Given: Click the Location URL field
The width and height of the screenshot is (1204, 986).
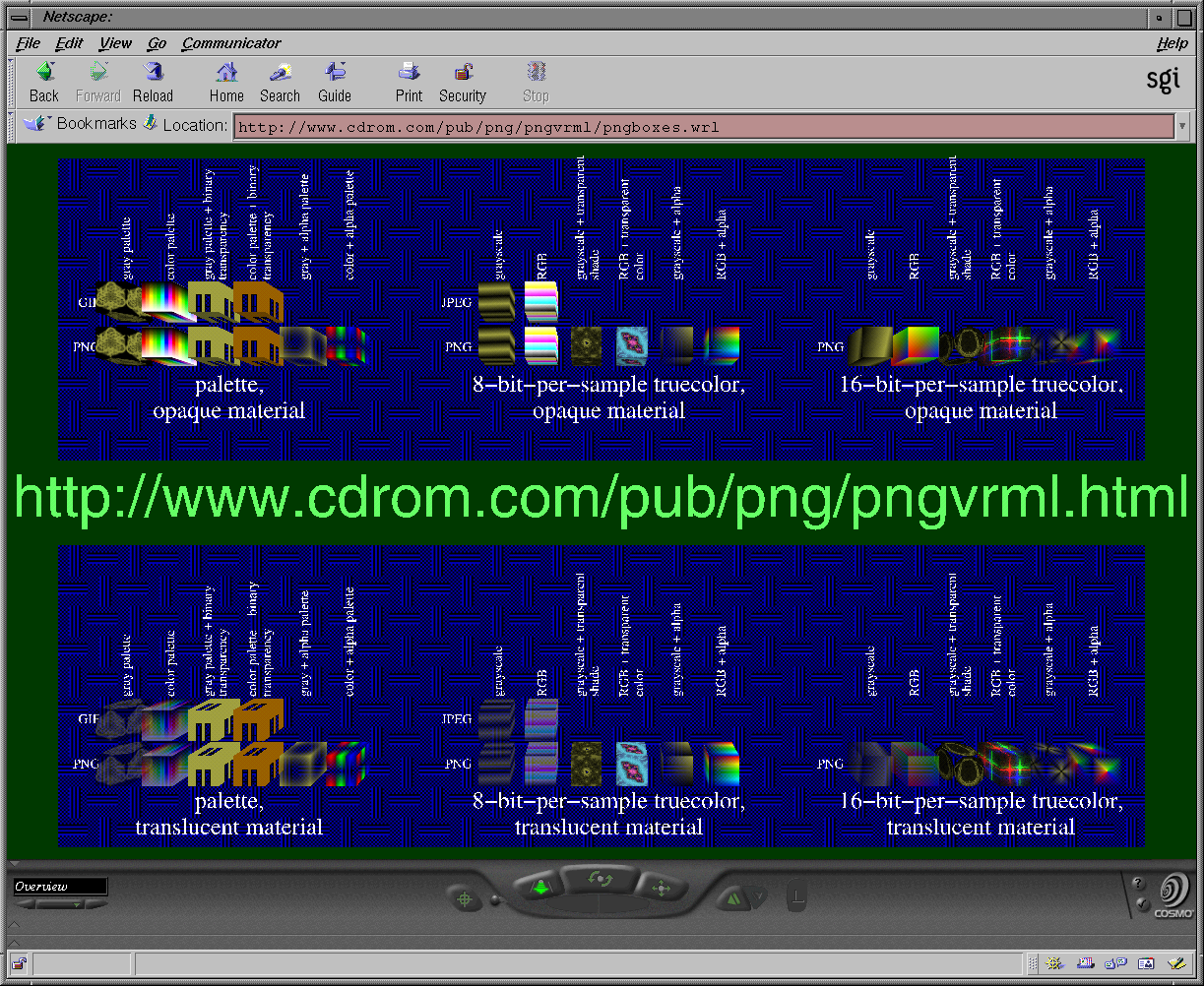Looking at the screenshot, I should point(703,126).
